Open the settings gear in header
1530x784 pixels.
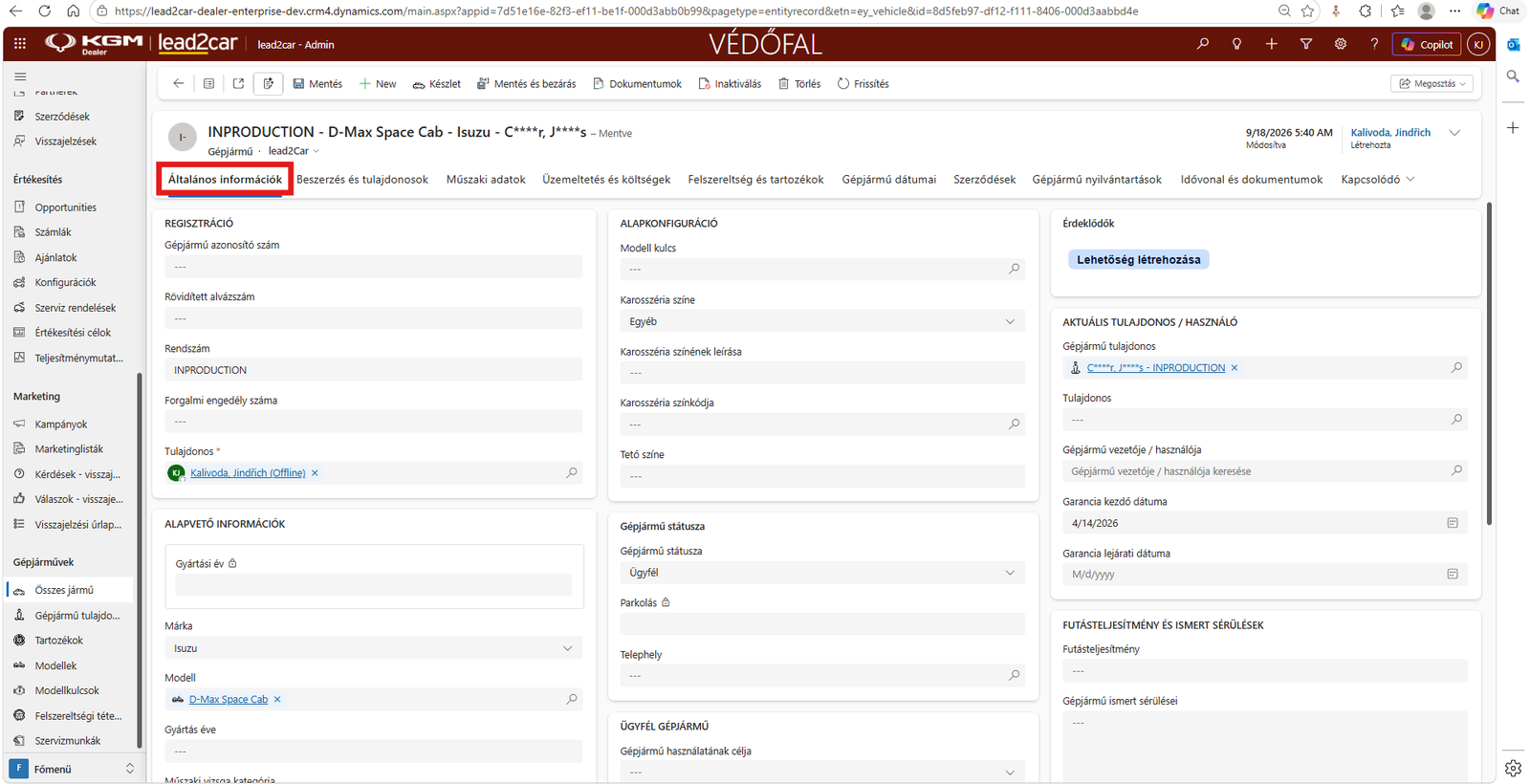point(1341,44)
